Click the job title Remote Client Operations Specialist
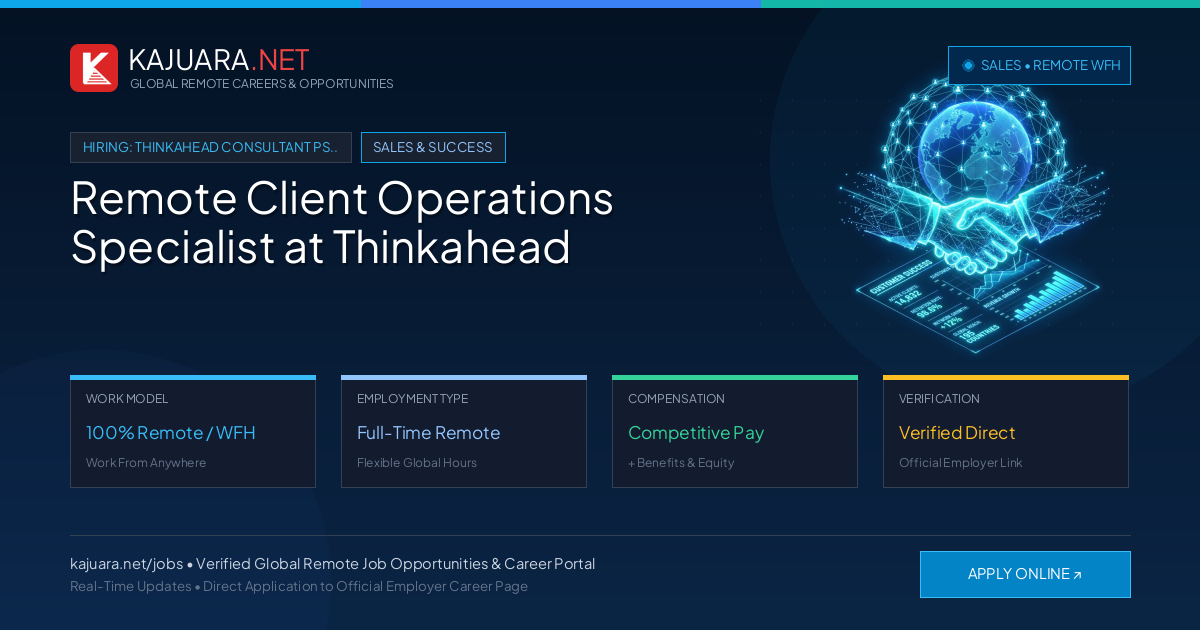1200x630 pixels. coord(342,222)
